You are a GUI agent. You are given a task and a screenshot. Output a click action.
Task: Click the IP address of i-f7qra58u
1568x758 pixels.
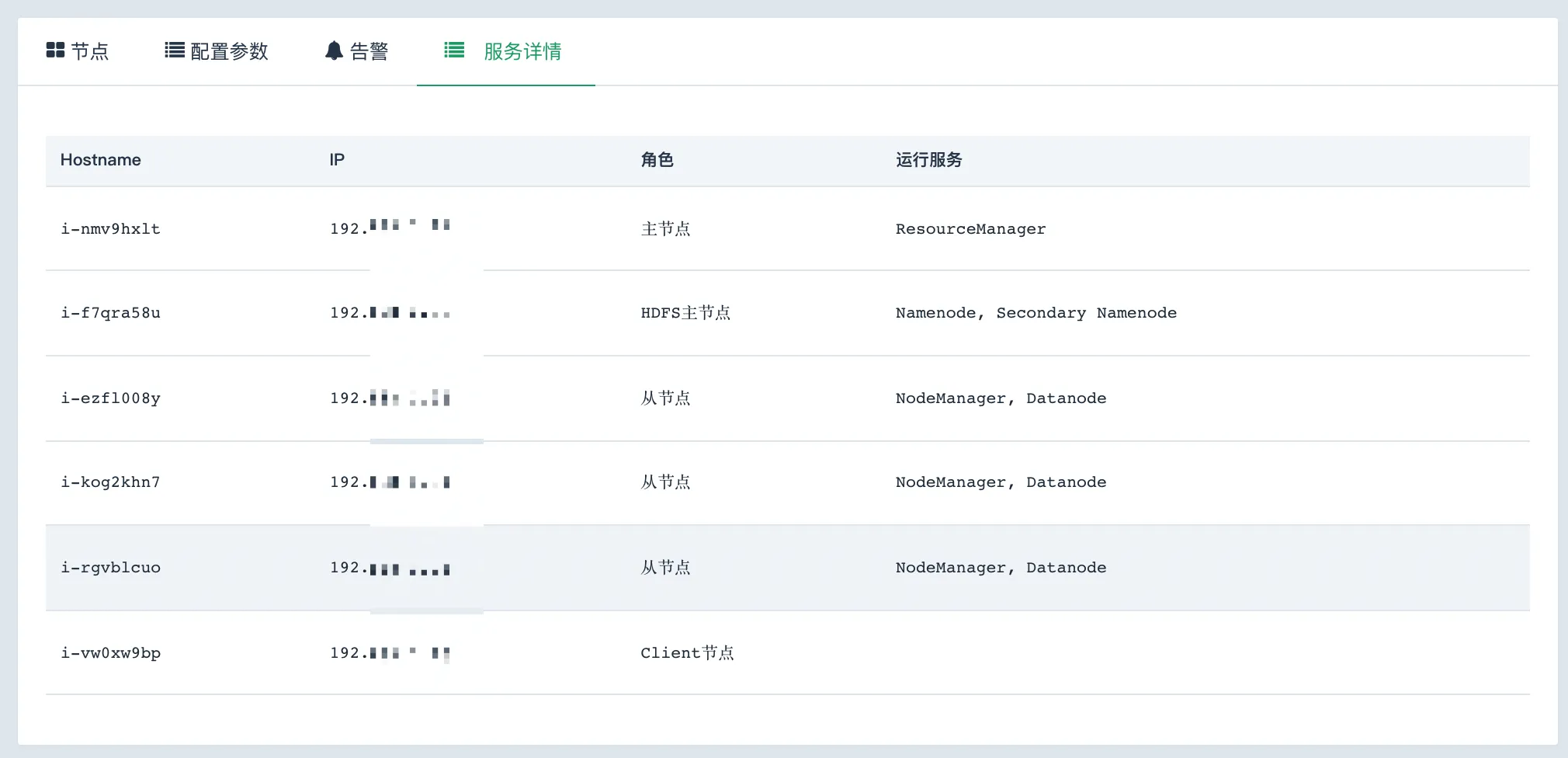click(390, 313)
